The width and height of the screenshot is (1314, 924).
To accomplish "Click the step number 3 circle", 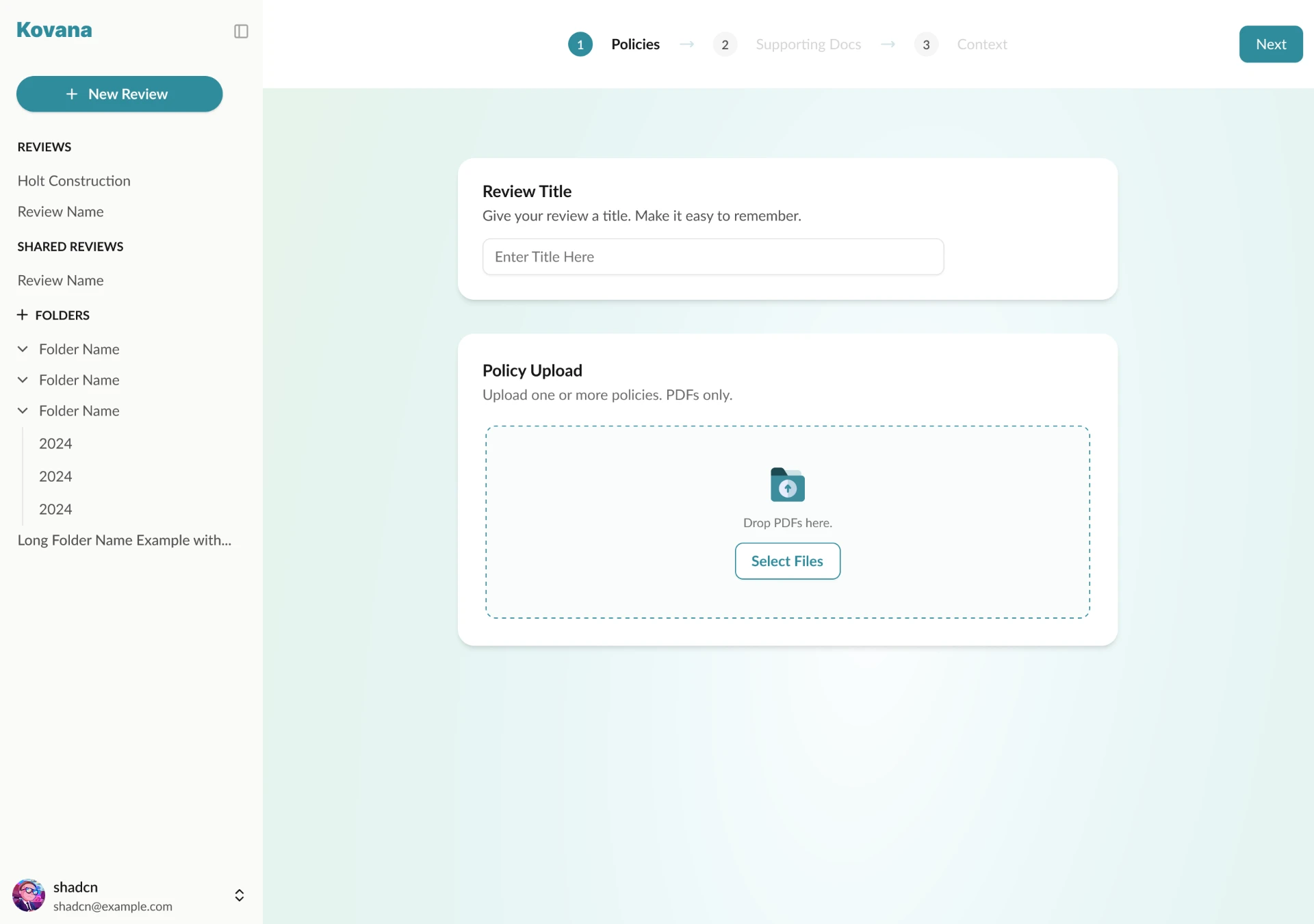I will tap(926, 44).
